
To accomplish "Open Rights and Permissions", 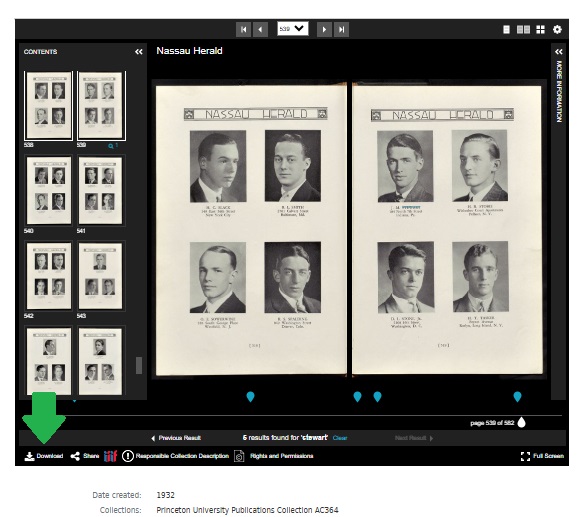I will pyautogui.click(x=282, y=456).
